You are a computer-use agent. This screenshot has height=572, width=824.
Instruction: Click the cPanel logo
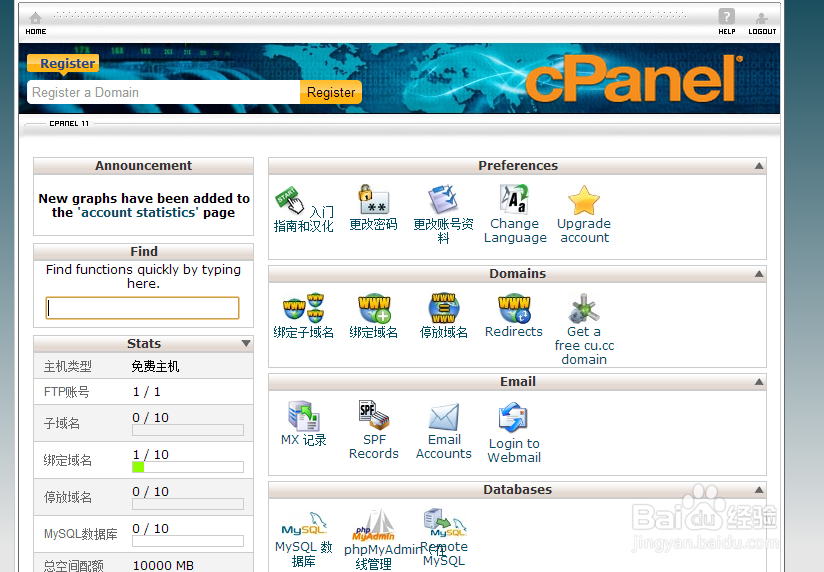coord(633,78)
